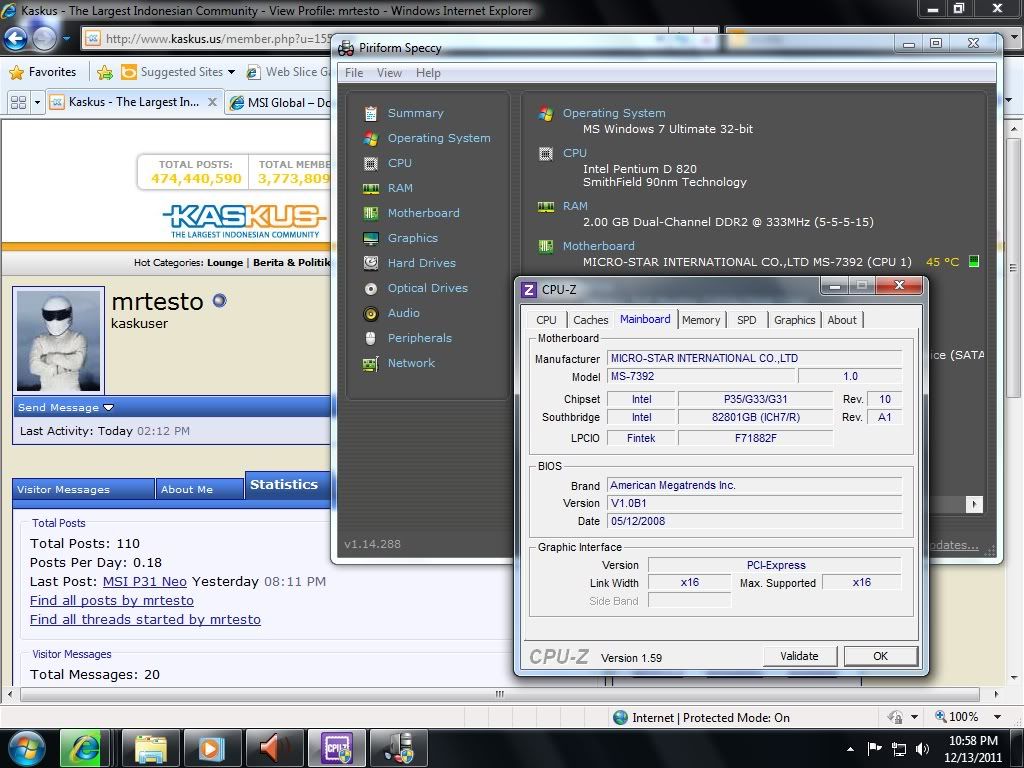This screenshot has height=768, width=1024.
Task: Open Audio speaker icon in Speccy sidebar
Action: (371, 313)
